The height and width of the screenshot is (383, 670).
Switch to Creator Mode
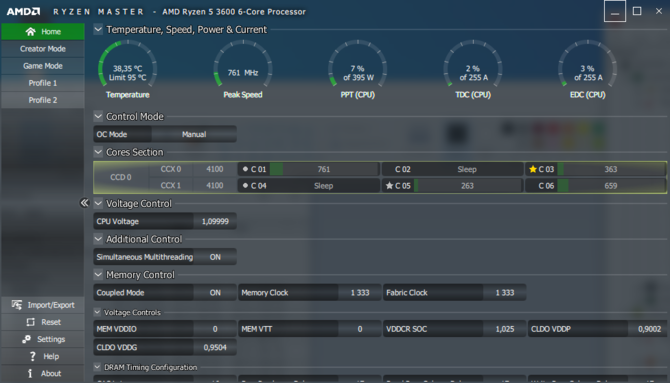tap(43, 49)
